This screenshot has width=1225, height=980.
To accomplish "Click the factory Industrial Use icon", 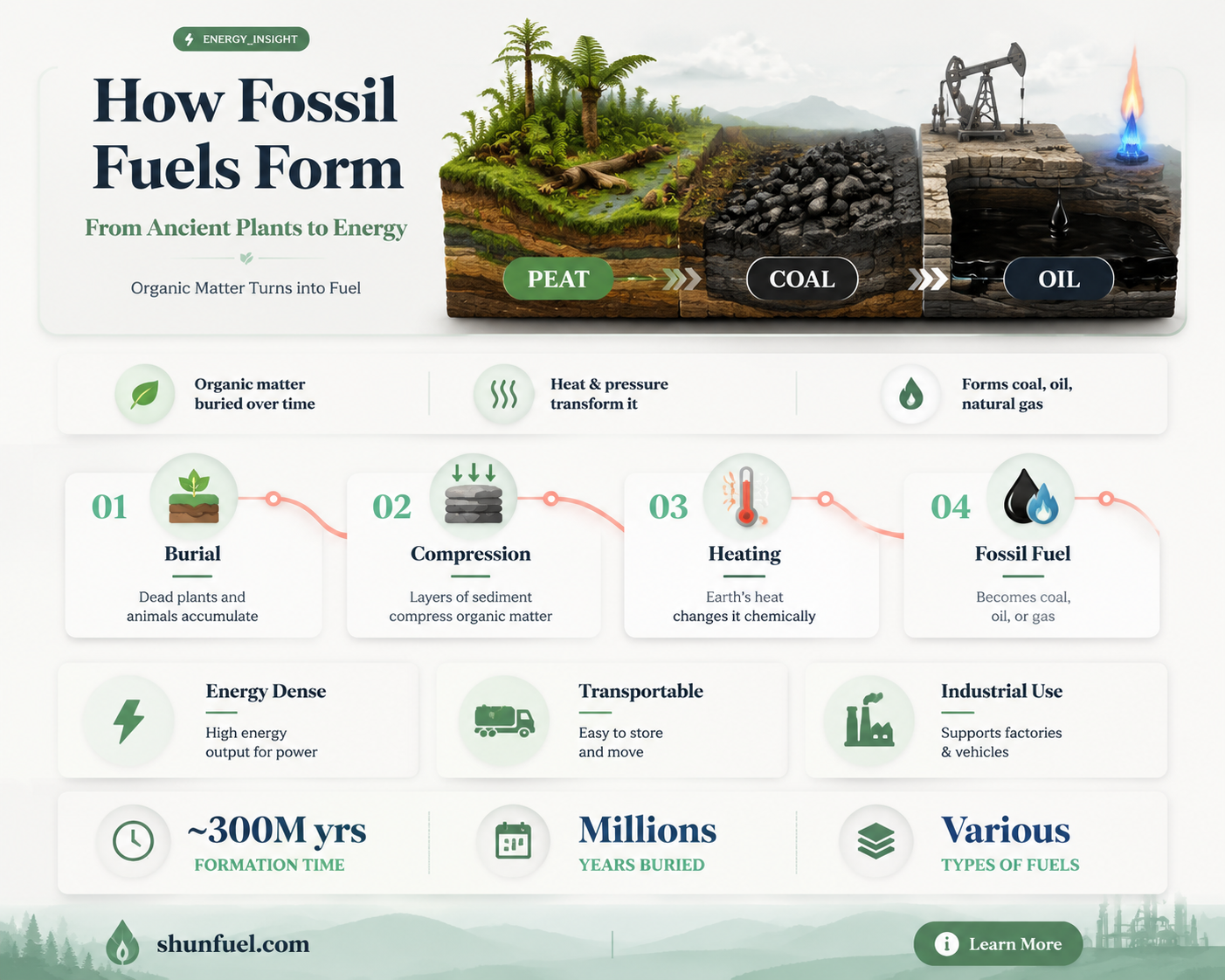I will click(869, 720).
